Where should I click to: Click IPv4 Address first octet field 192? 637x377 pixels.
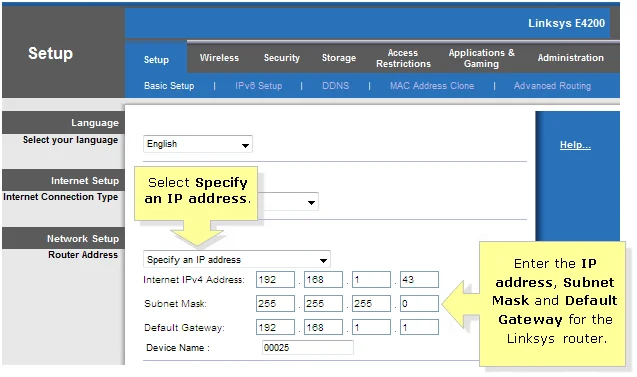click(x=275, y=280)
